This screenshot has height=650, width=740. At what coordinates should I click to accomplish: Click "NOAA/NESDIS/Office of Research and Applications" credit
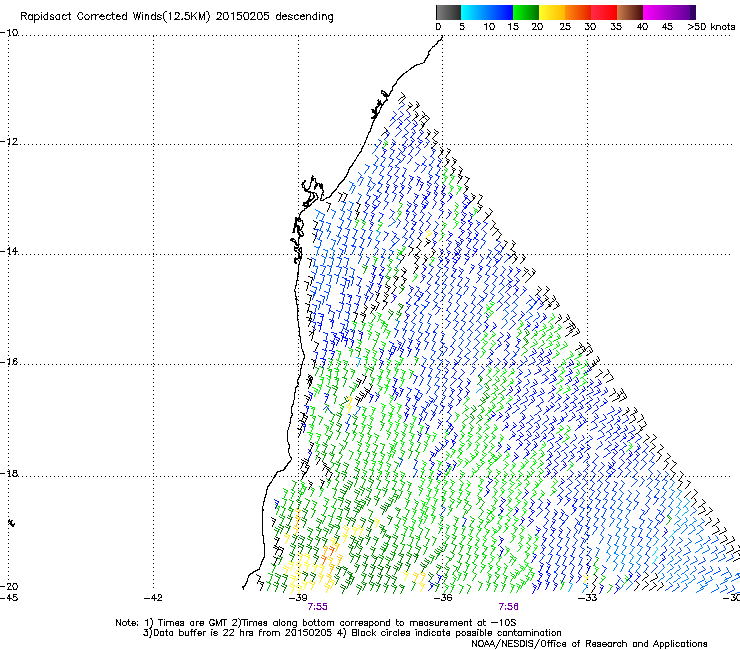(589, 644)
